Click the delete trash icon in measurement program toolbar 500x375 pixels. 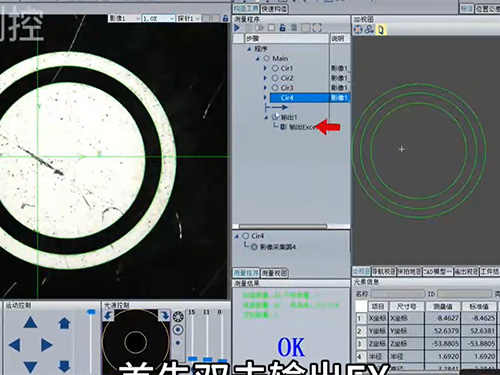[x=294, y=28]
